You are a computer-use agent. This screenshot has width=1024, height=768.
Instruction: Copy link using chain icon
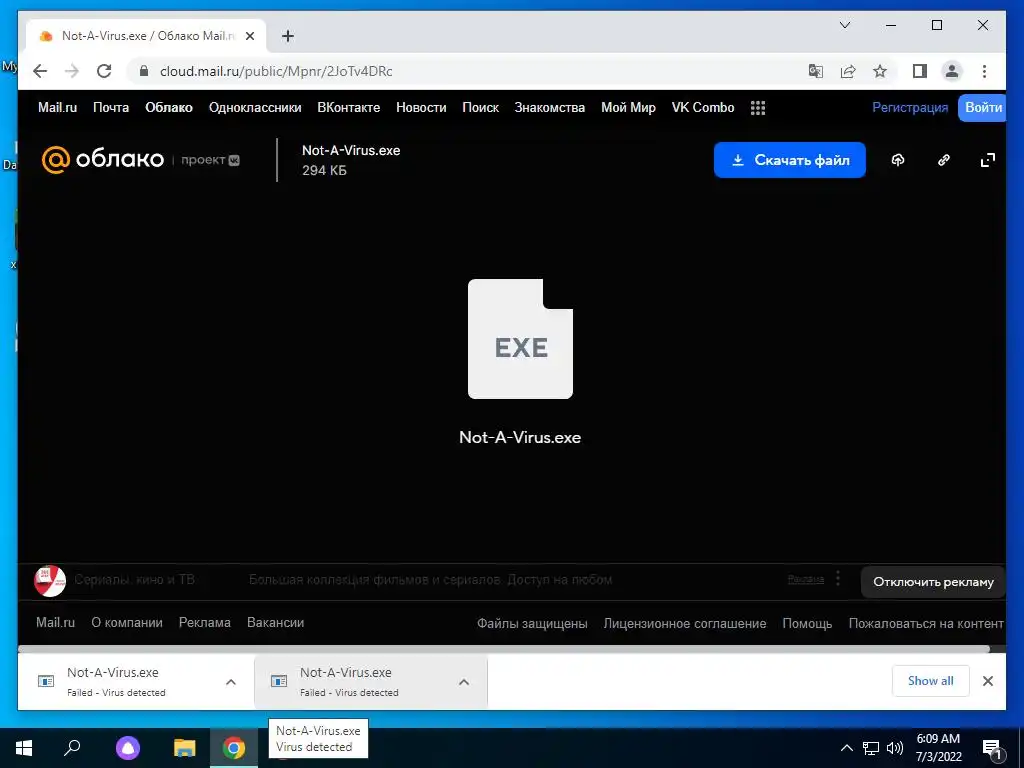944,160
